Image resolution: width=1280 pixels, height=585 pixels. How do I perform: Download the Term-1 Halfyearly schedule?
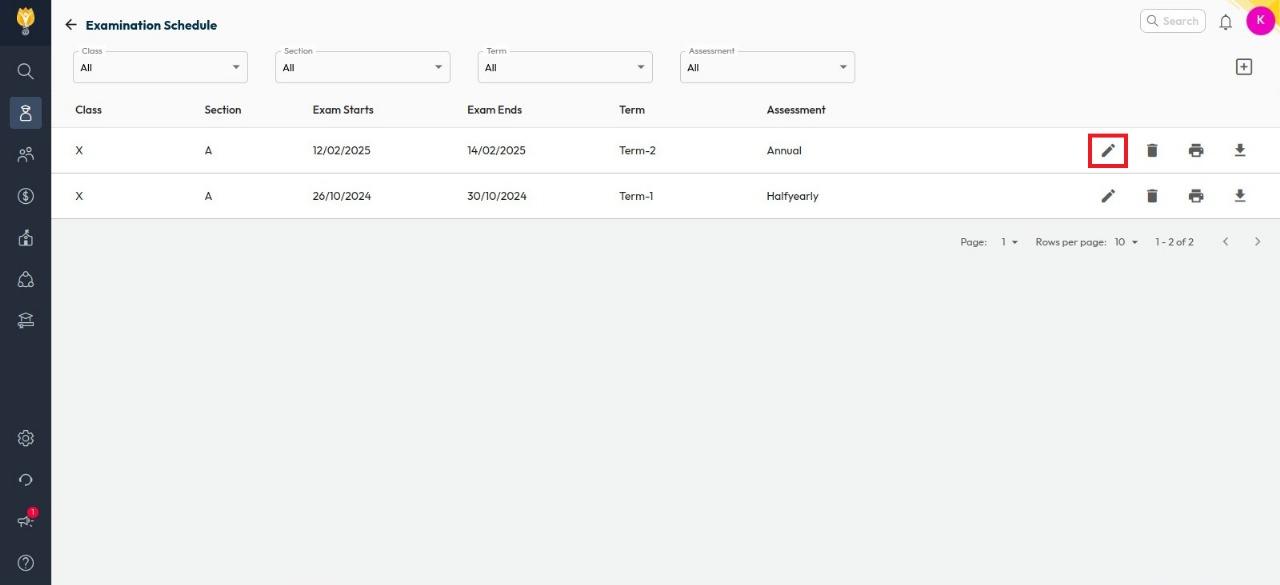click(x=1240, y=196)
